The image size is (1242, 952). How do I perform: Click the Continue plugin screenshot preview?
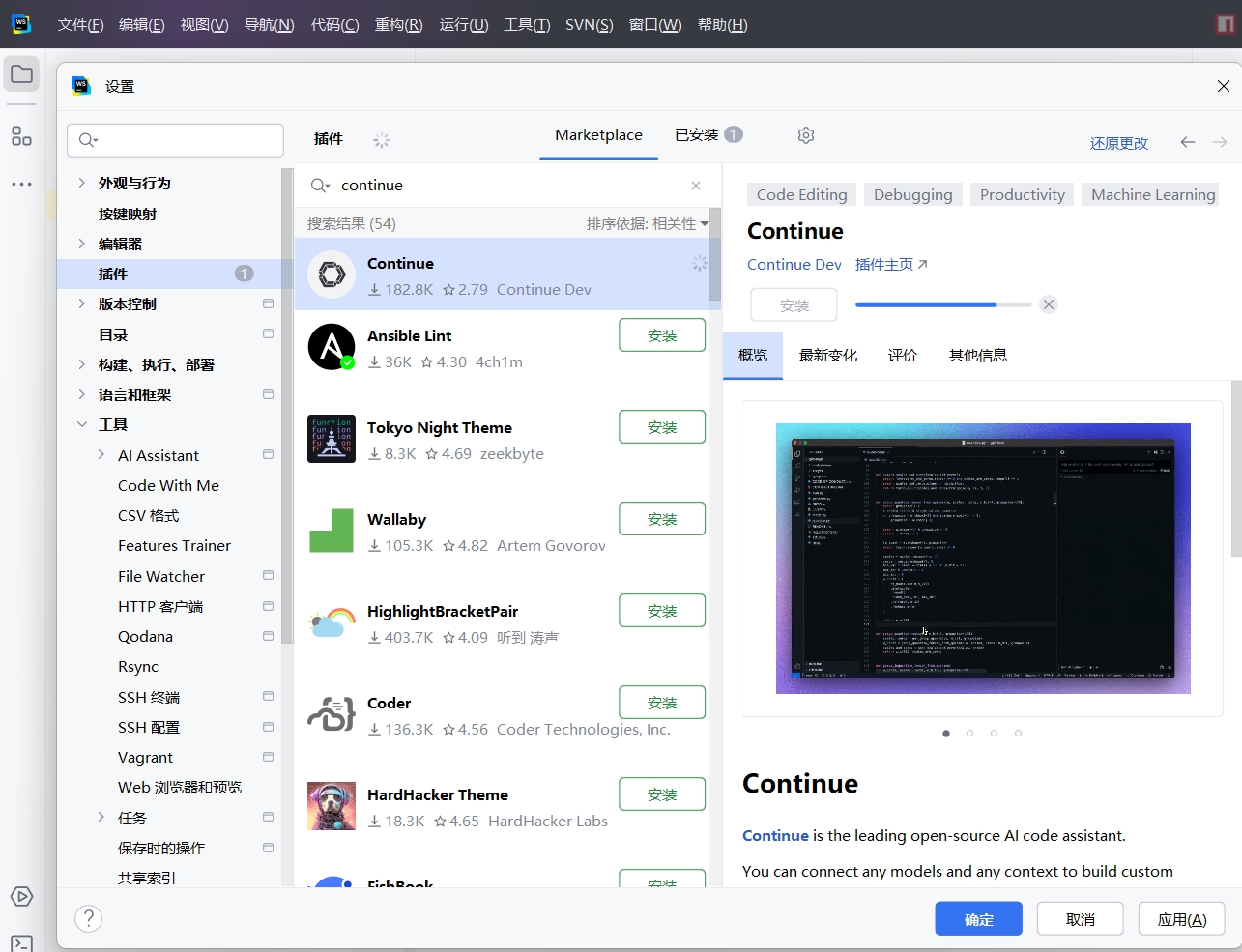coord(983,559)
